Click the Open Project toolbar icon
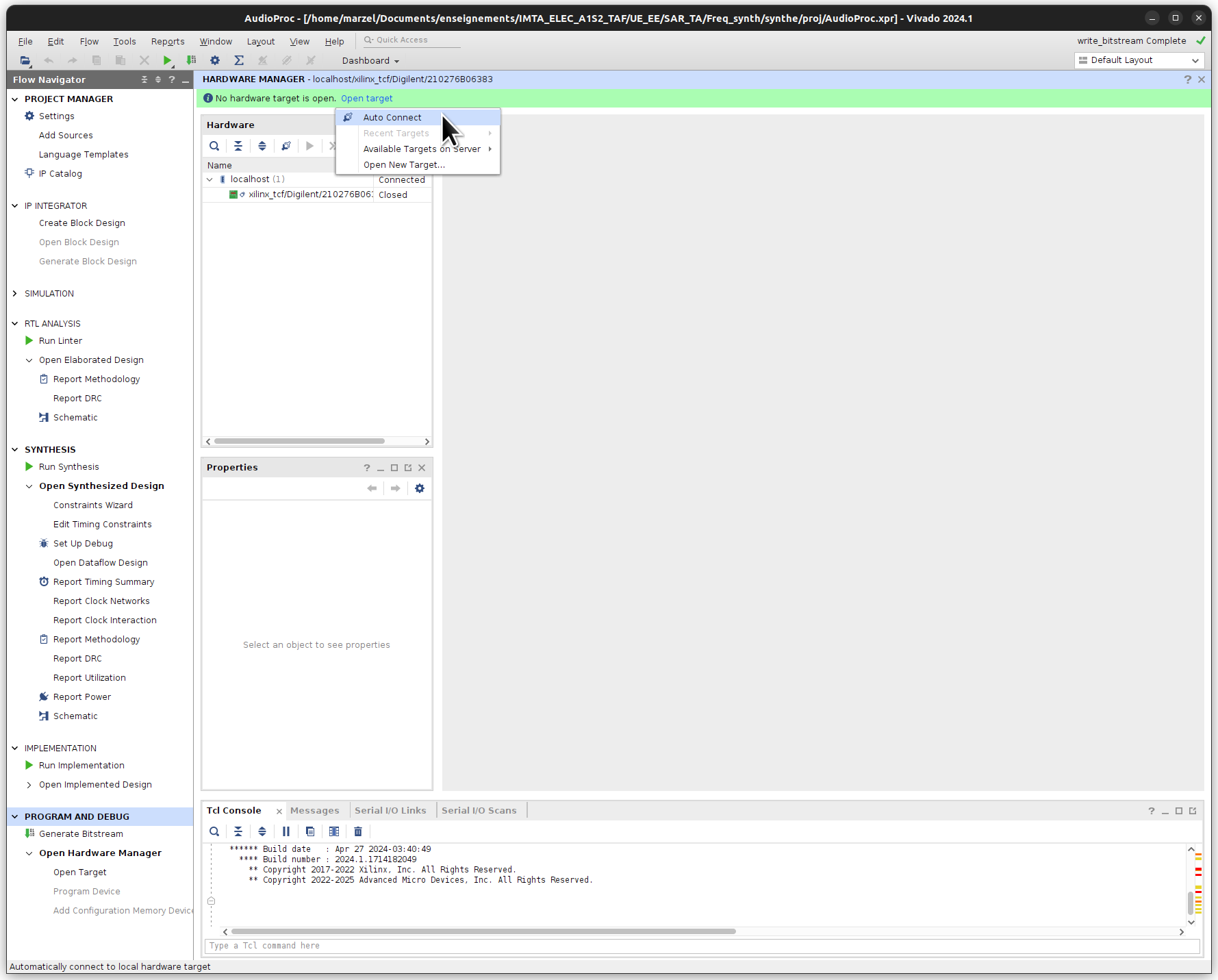Viewport: 1218px width, 980px height. [25, 60]
